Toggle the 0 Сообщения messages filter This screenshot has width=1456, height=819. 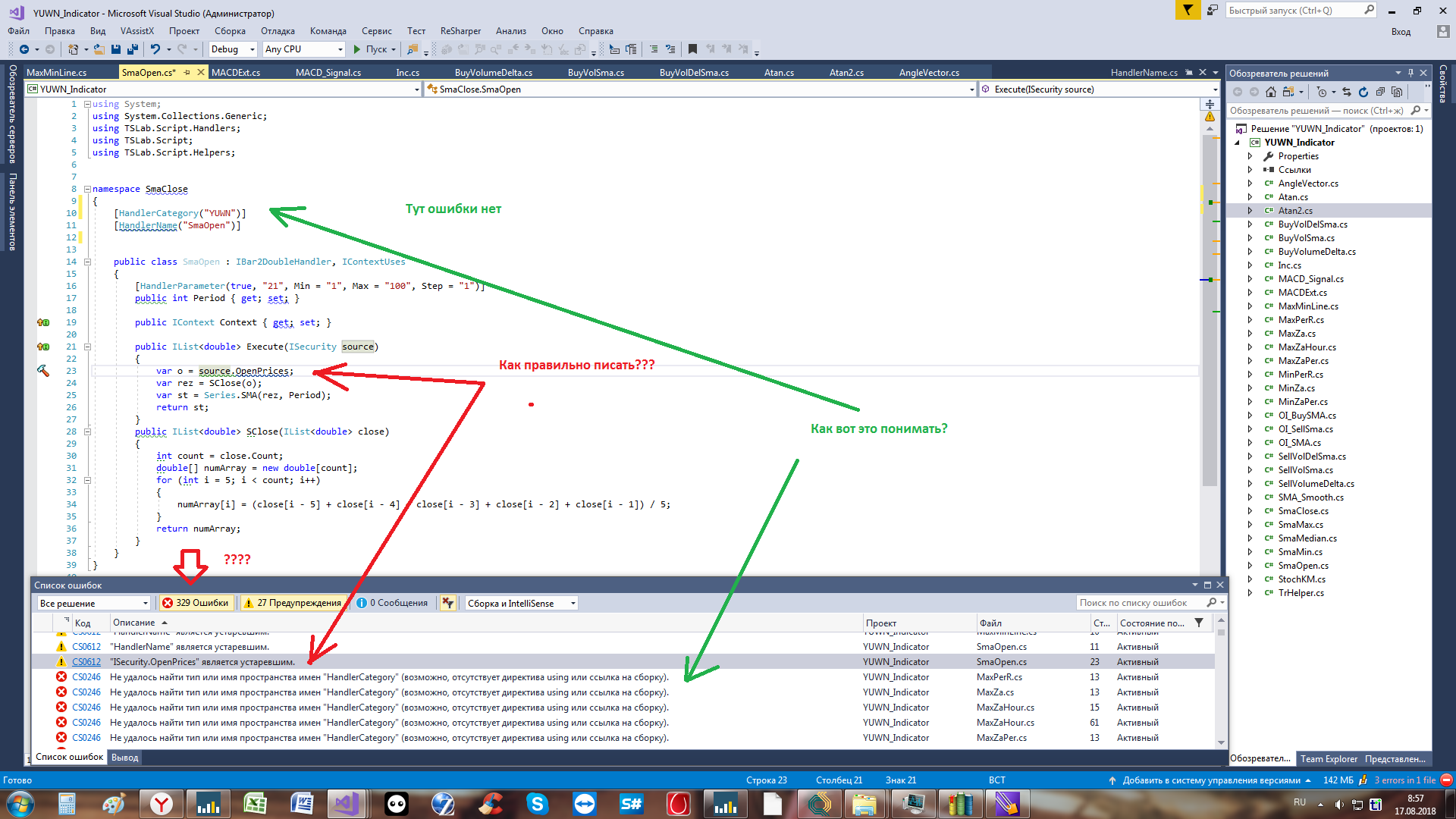coord(393,603)
